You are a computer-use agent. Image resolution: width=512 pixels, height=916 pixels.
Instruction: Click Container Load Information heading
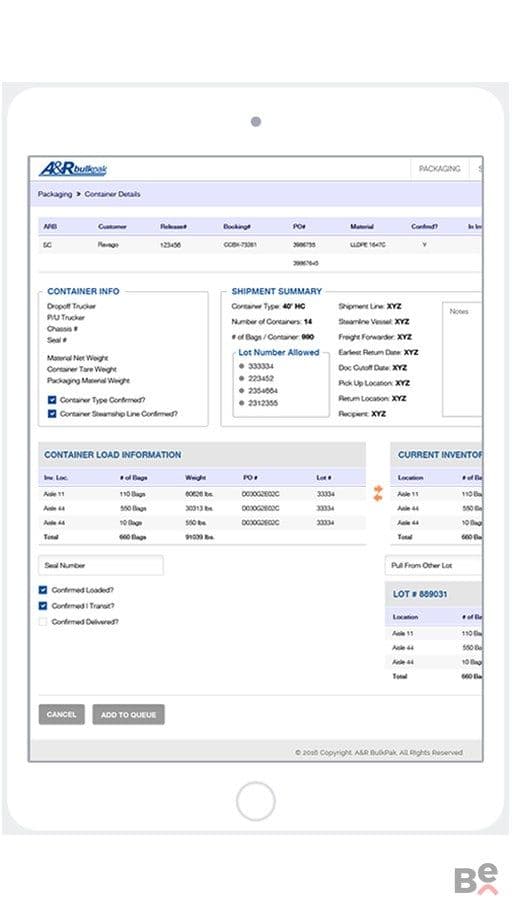pyautogui.click(x=113, y=454)
